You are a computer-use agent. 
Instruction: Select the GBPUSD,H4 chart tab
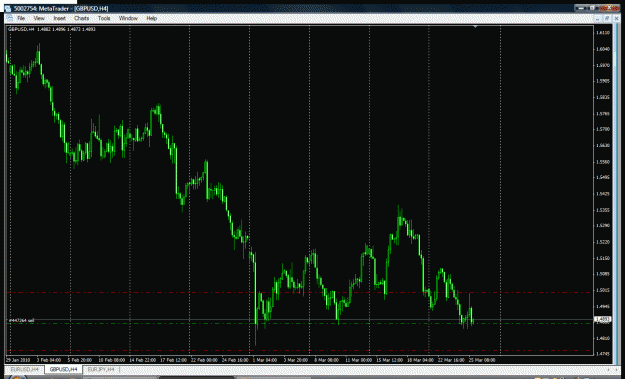(63, 369)
